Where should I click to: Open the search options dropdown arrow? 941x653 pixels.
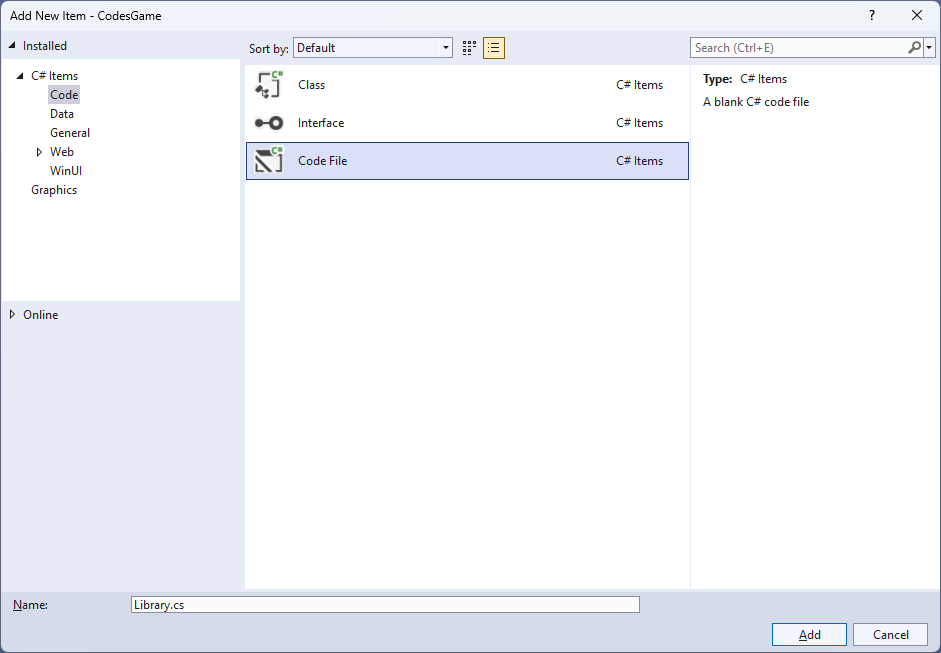(930, 48)
